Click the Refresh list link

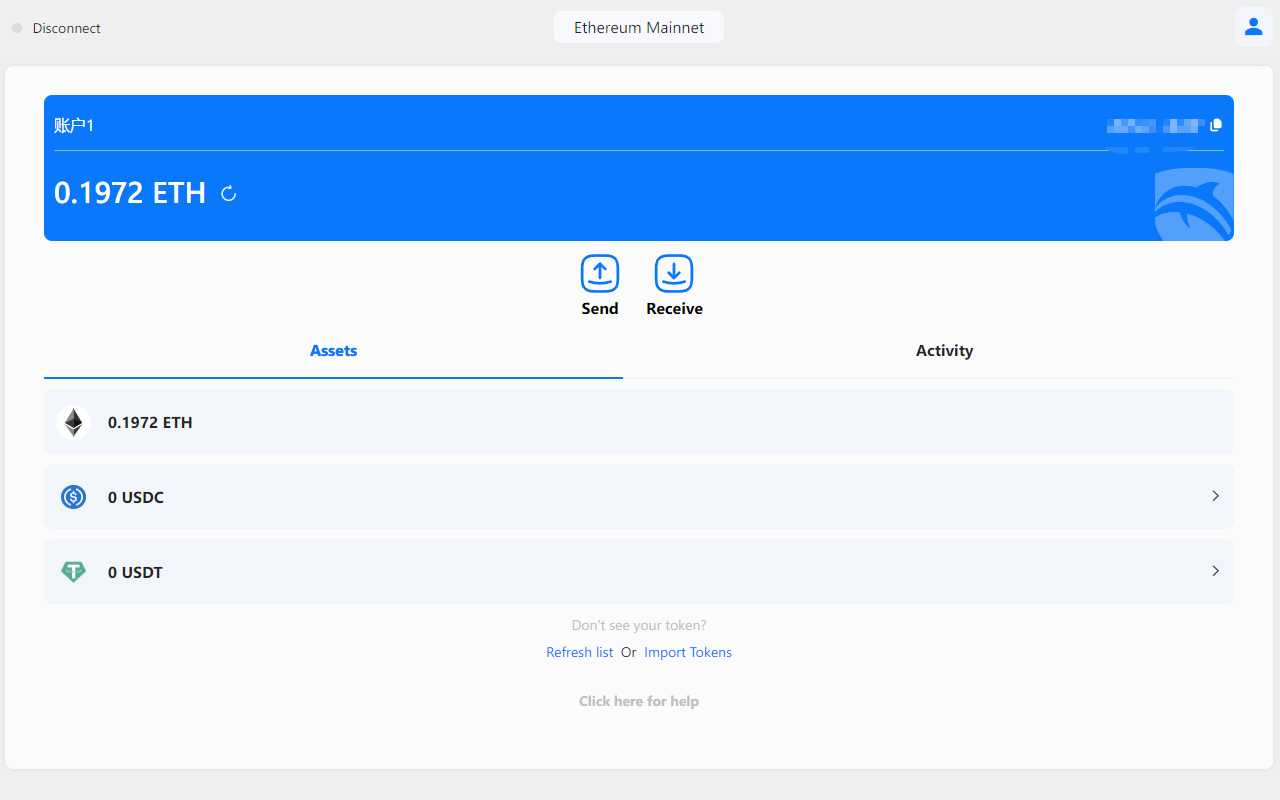[579, 651]
